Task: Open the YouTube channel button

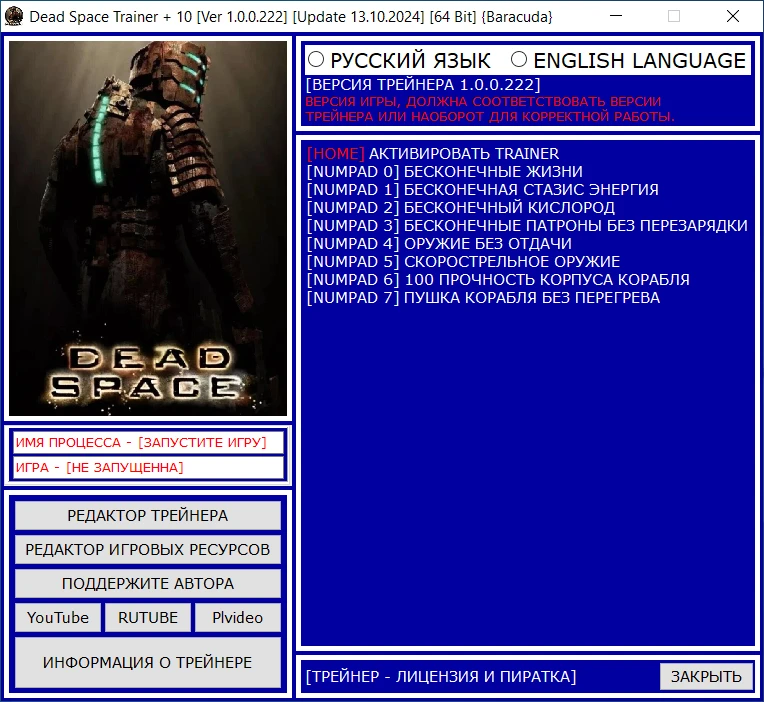Action: [58, 618]
